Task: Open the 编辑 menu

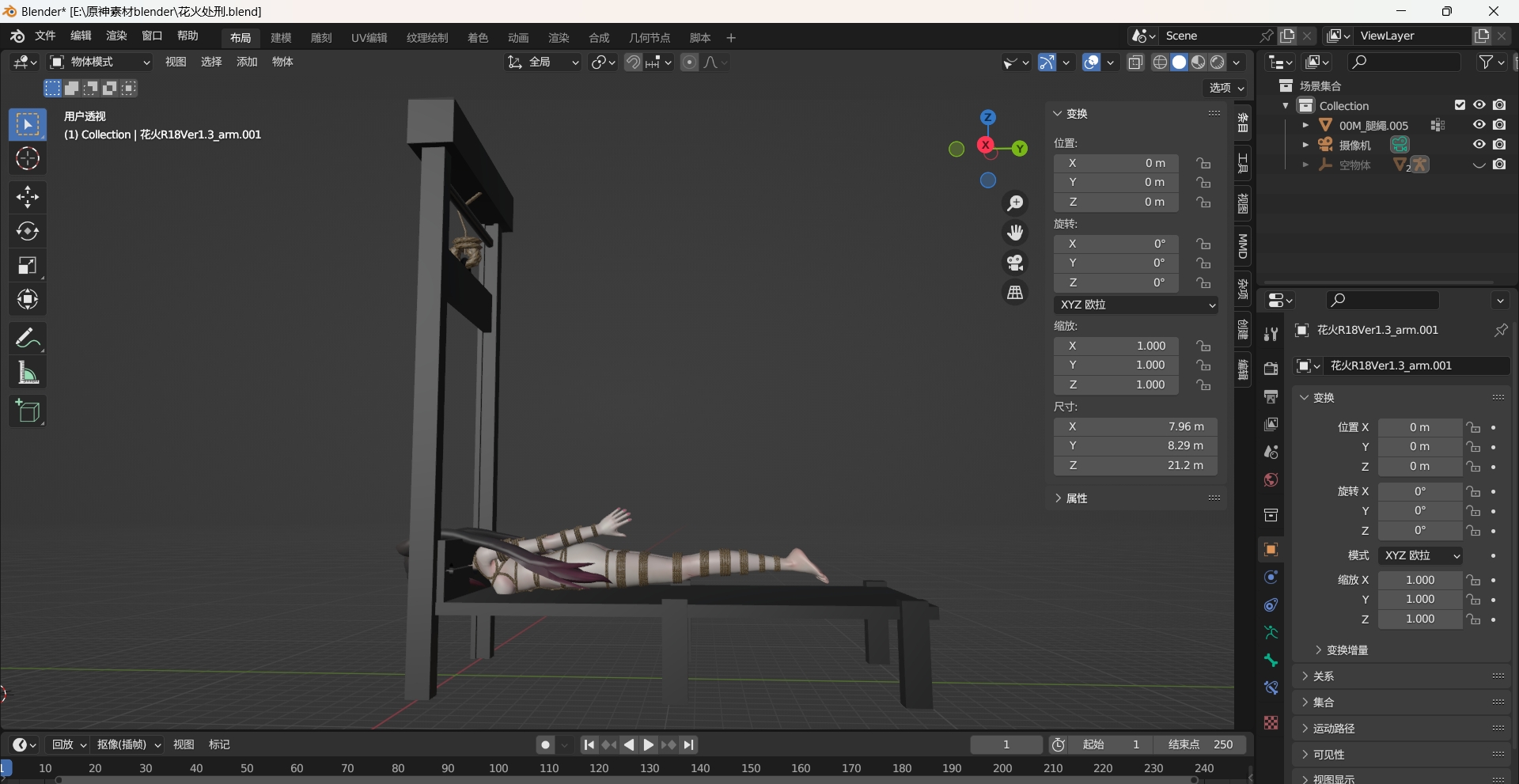Action: point(81,36)
